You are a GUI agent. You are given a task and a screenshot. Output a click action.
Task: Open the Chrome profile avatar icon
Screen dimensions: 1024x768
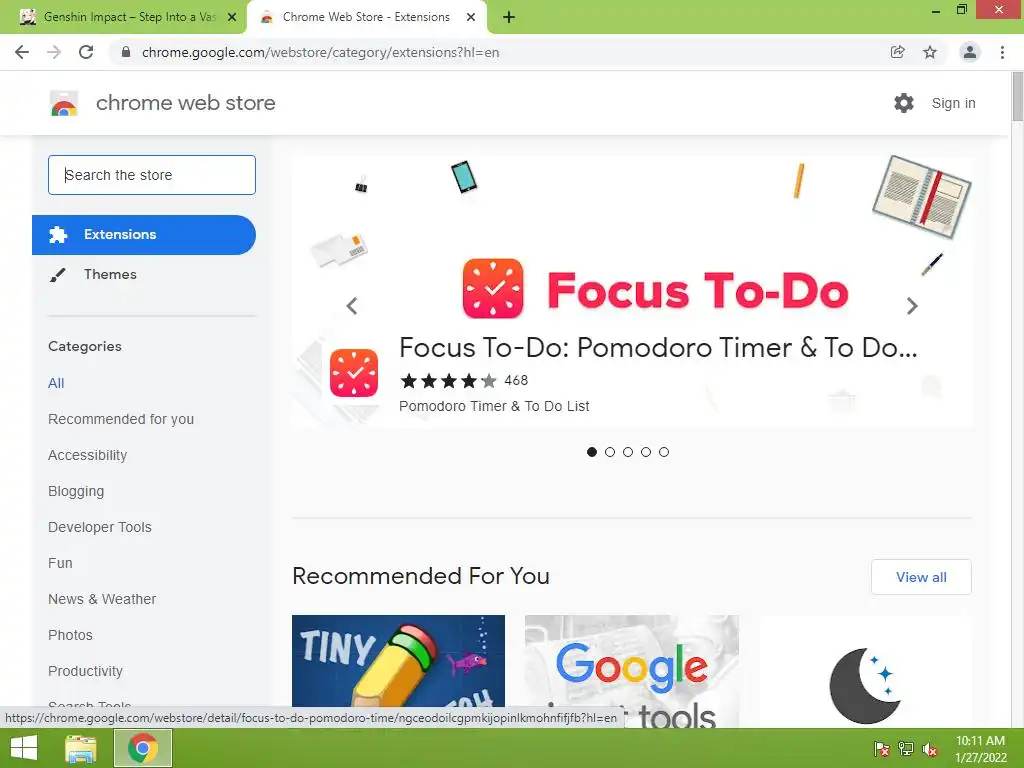(x=970, y=52)
